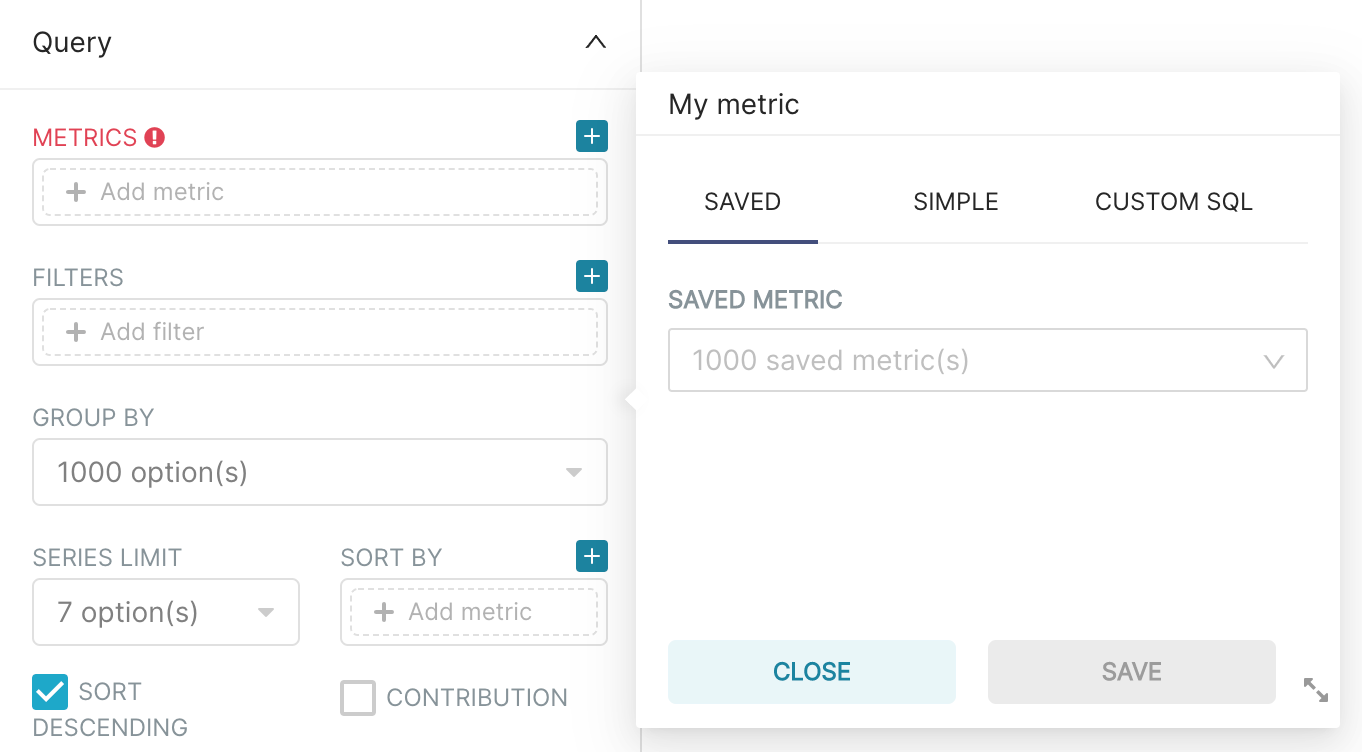Expand the Saved Metric dropdown
The width and height of the screenshot is (1362, 752).
(x=987, y=360)
